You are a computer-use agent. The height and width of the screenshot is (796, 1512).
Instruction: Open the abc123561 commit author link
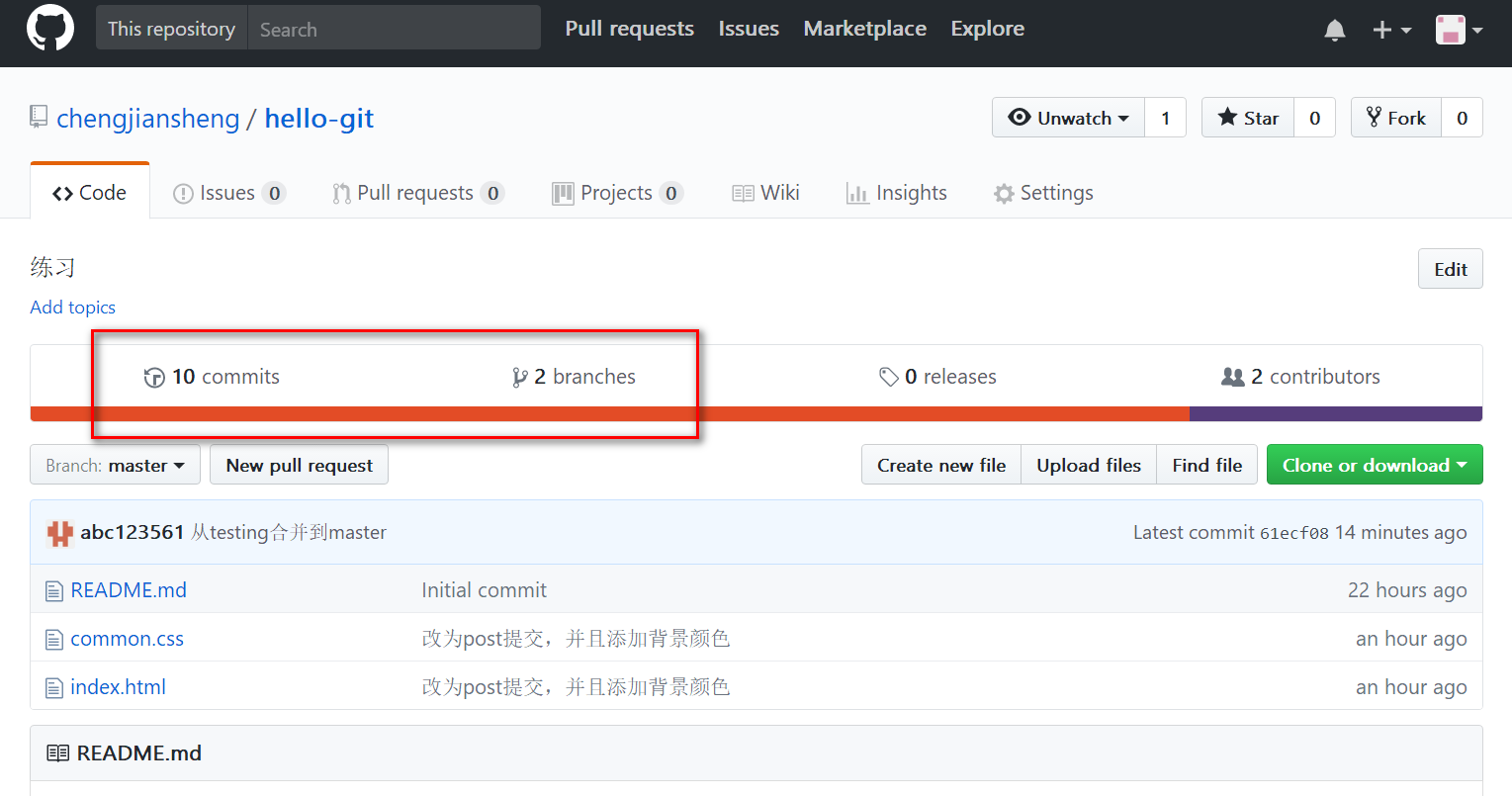pos(133,532)
